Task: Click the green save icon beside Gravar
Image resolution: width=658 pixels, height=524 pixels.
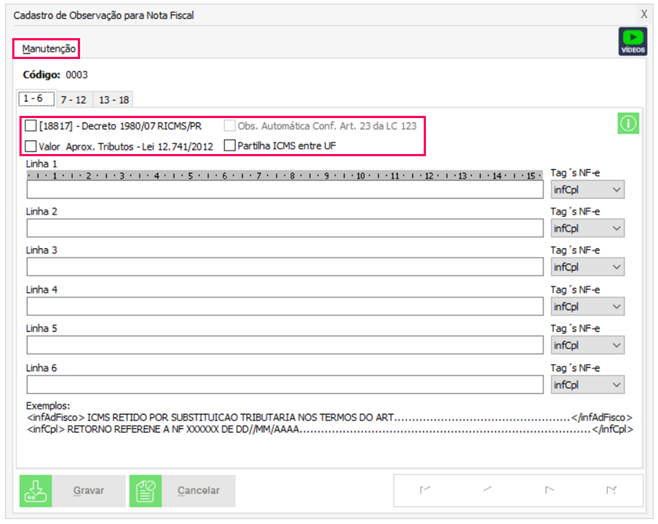Action: pos(36,491)
